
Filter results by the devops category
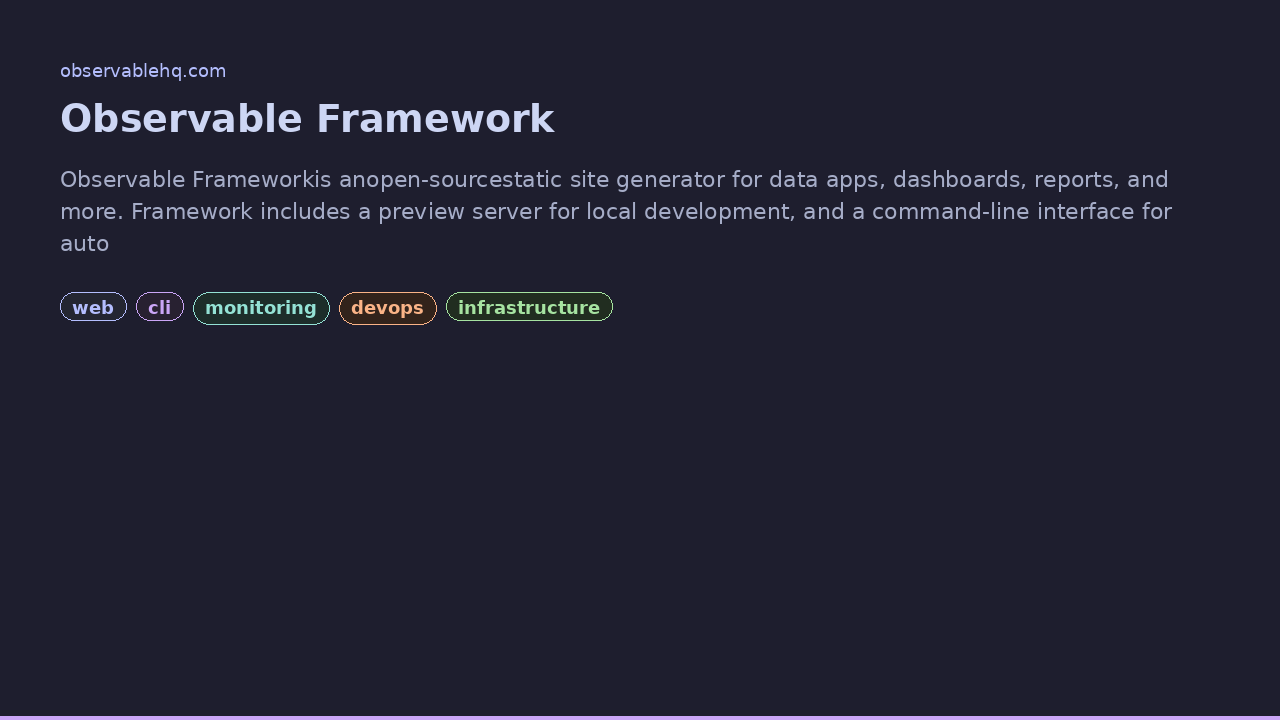387,307
